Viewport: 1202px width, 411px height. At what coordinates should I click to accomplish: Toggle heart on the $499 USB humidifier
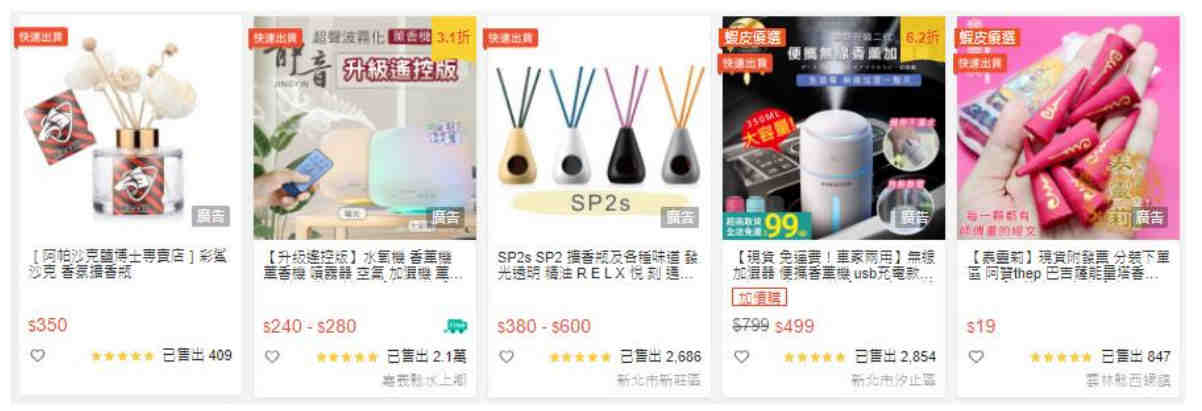click(741, 355)
